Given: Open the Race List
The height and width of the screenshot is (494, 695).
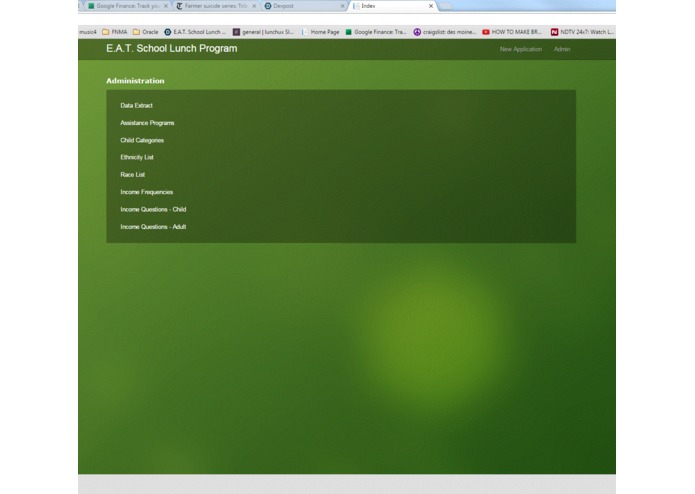Looking at the screenshot, I should pyautogui.click(x=133, y=175).
